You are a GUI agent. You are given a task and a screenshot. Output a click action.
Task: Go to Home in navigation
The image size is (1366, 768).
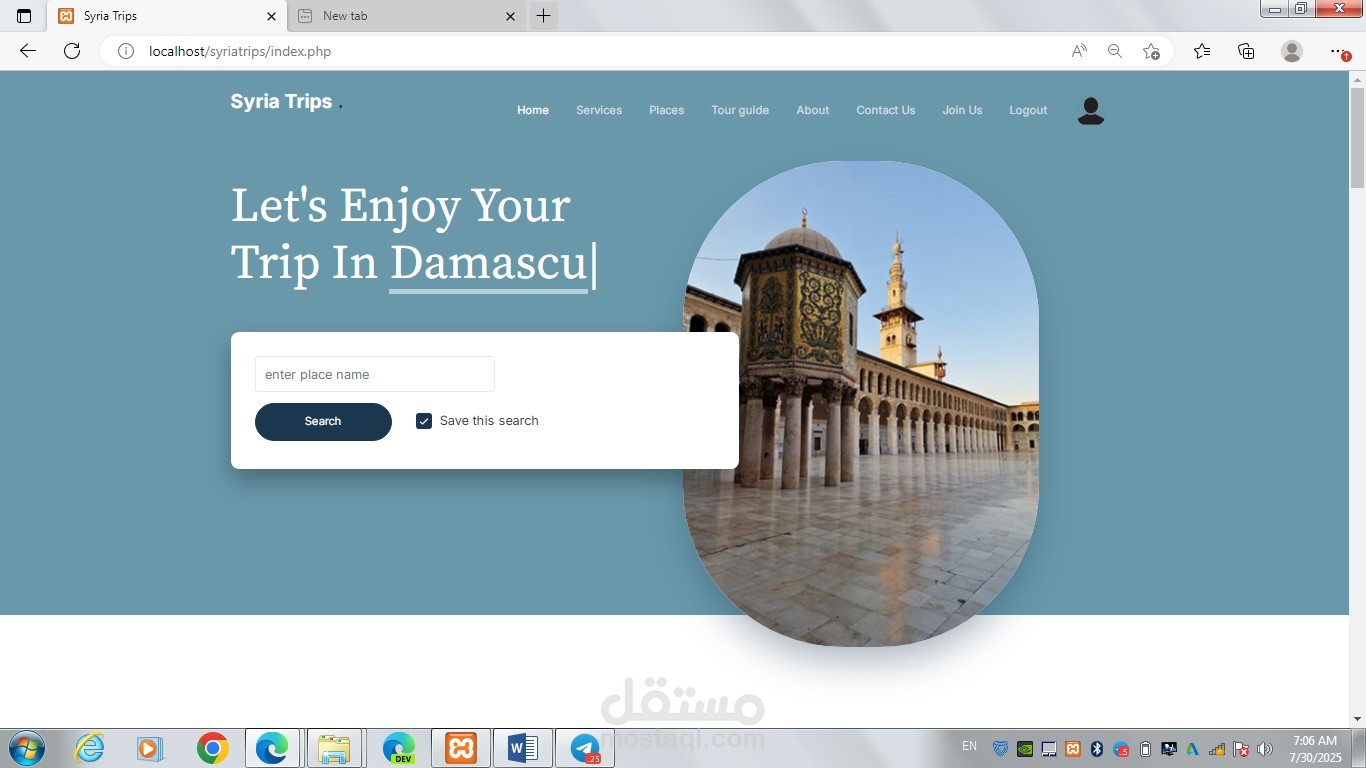(x=533, y=110)
